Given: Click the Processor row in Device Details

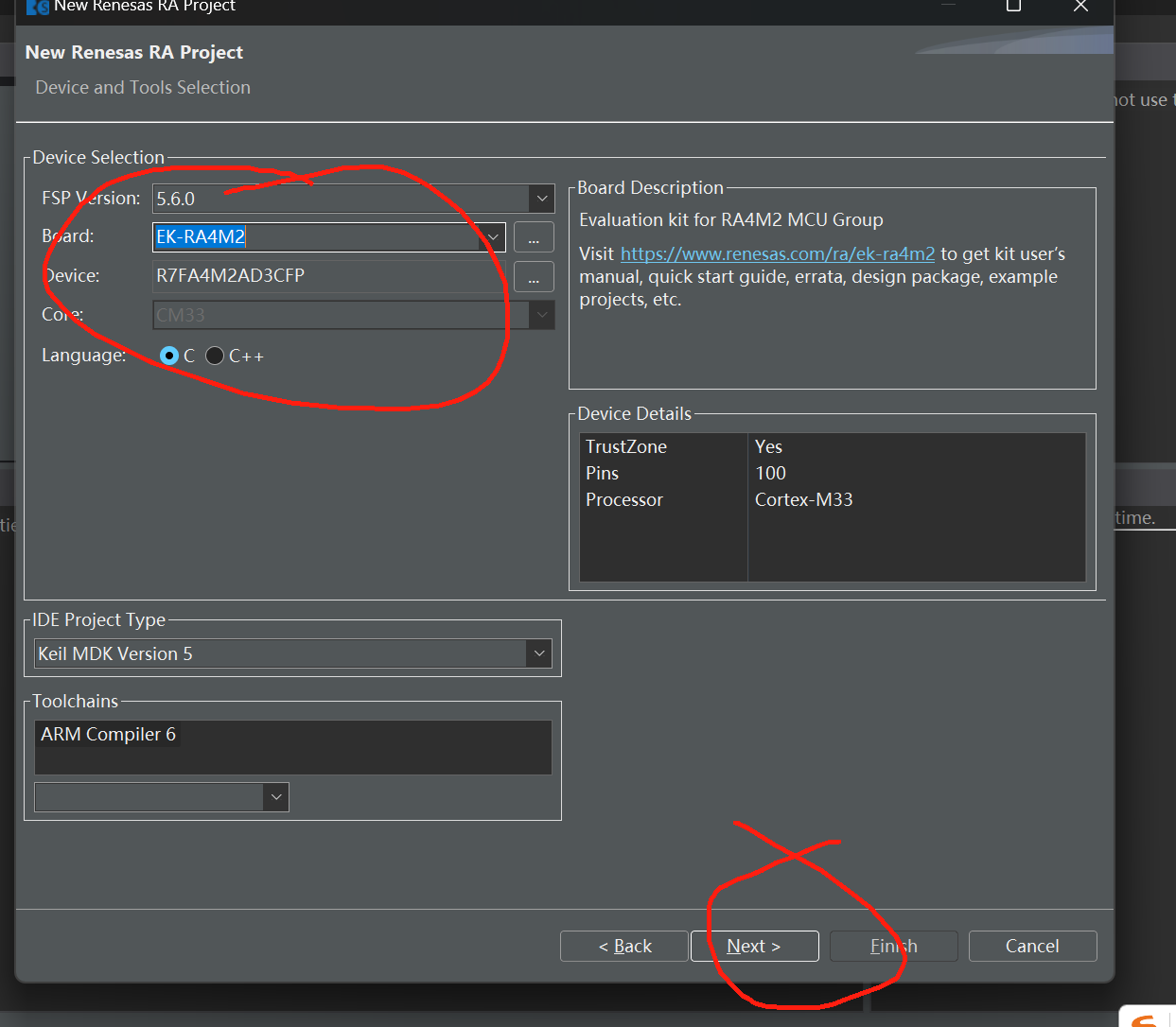Looking at the screenshot, I should click(x=832, y=499).
